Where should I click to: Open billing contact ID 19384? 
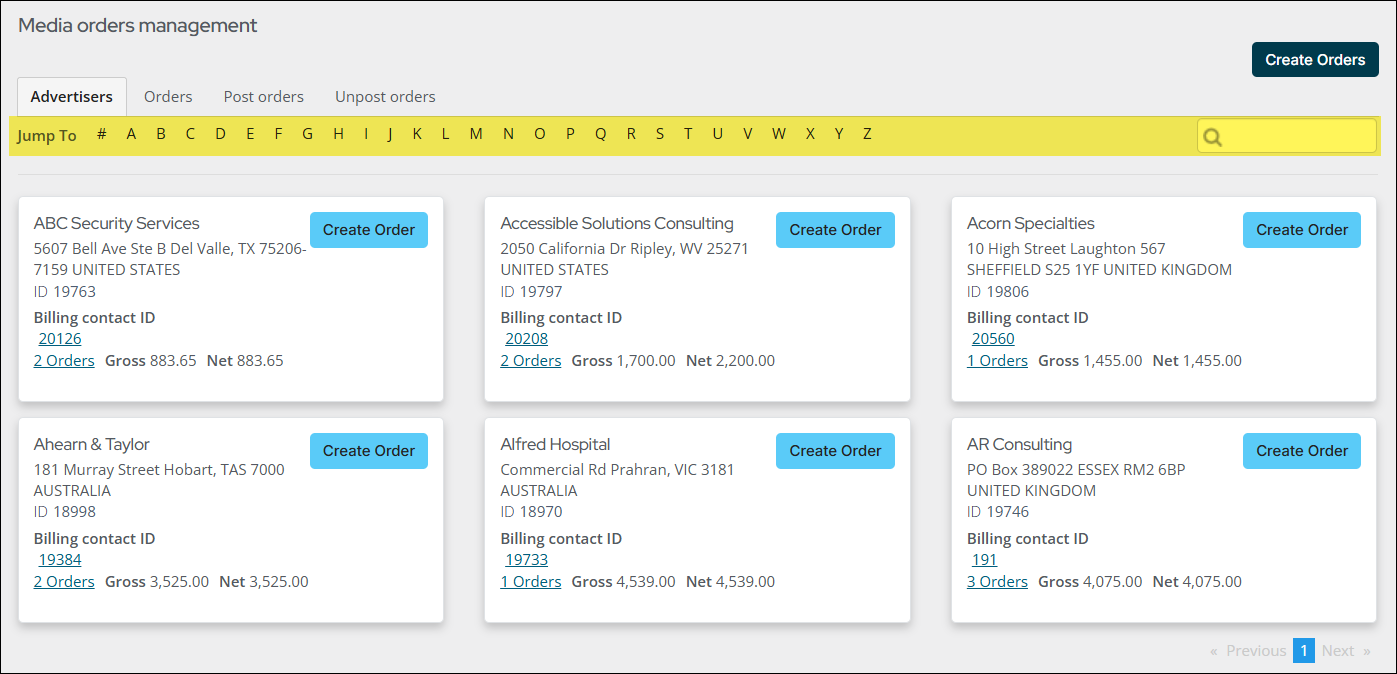tap(60, 560)
